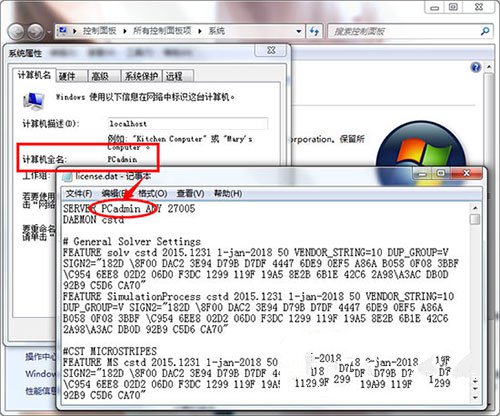Click the "FEATURE SimulationProcess" line
Viewport: 500px width, 416px height.
pyautogui.click(x=258, y=296)
